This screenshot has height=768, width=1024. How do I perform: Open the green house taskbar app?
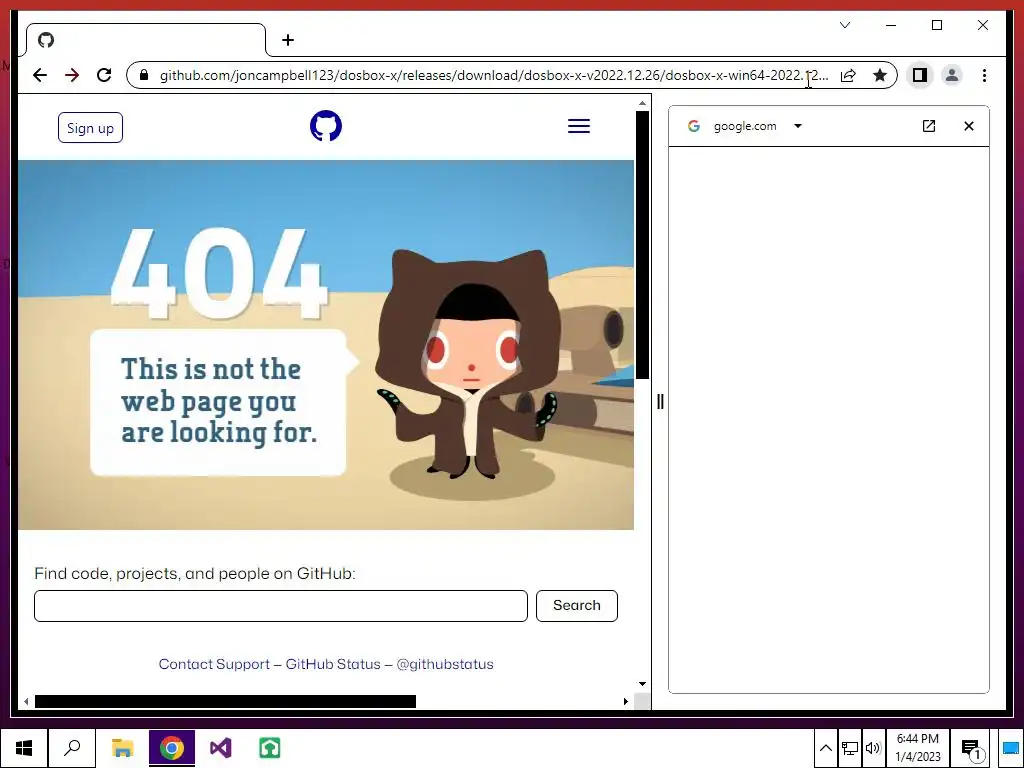pos(270,748)
